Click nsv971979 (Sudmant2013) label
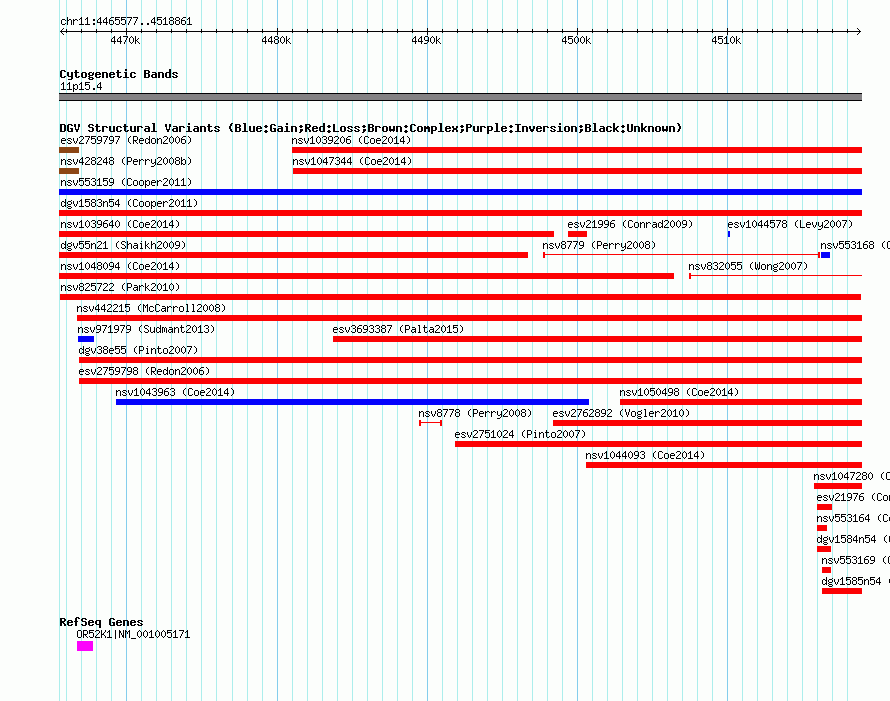Image resolution: width=890 pixels, height=701 pixels. tap(146, 329)
